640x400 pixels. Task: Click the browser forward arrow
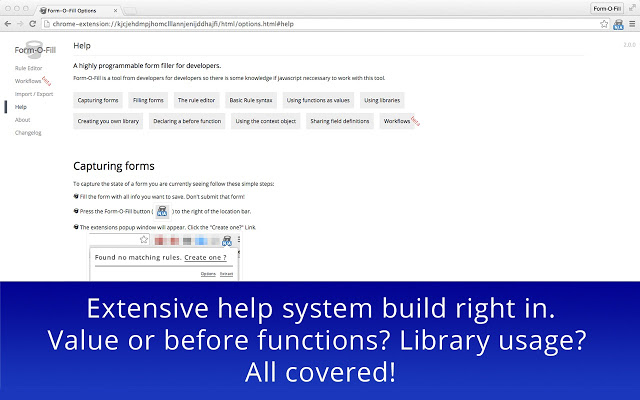20,24
